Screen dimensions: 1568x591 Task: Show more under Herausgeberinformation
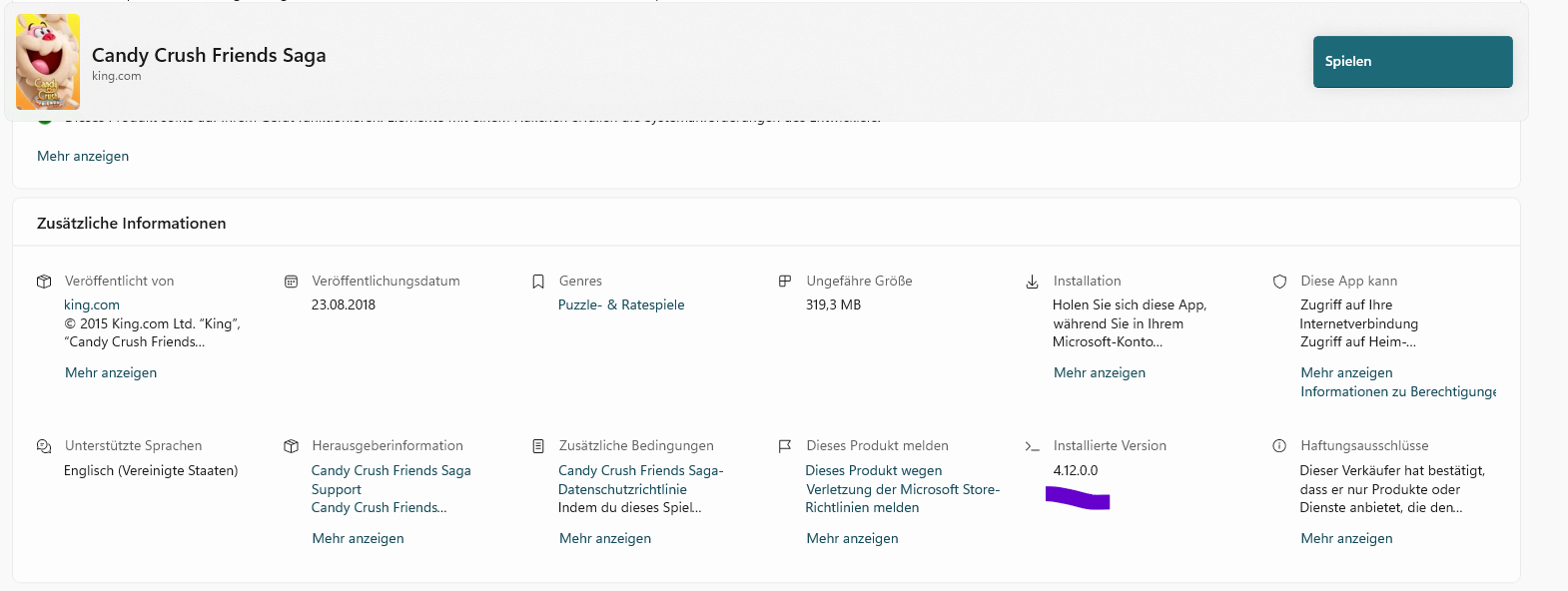358,538
